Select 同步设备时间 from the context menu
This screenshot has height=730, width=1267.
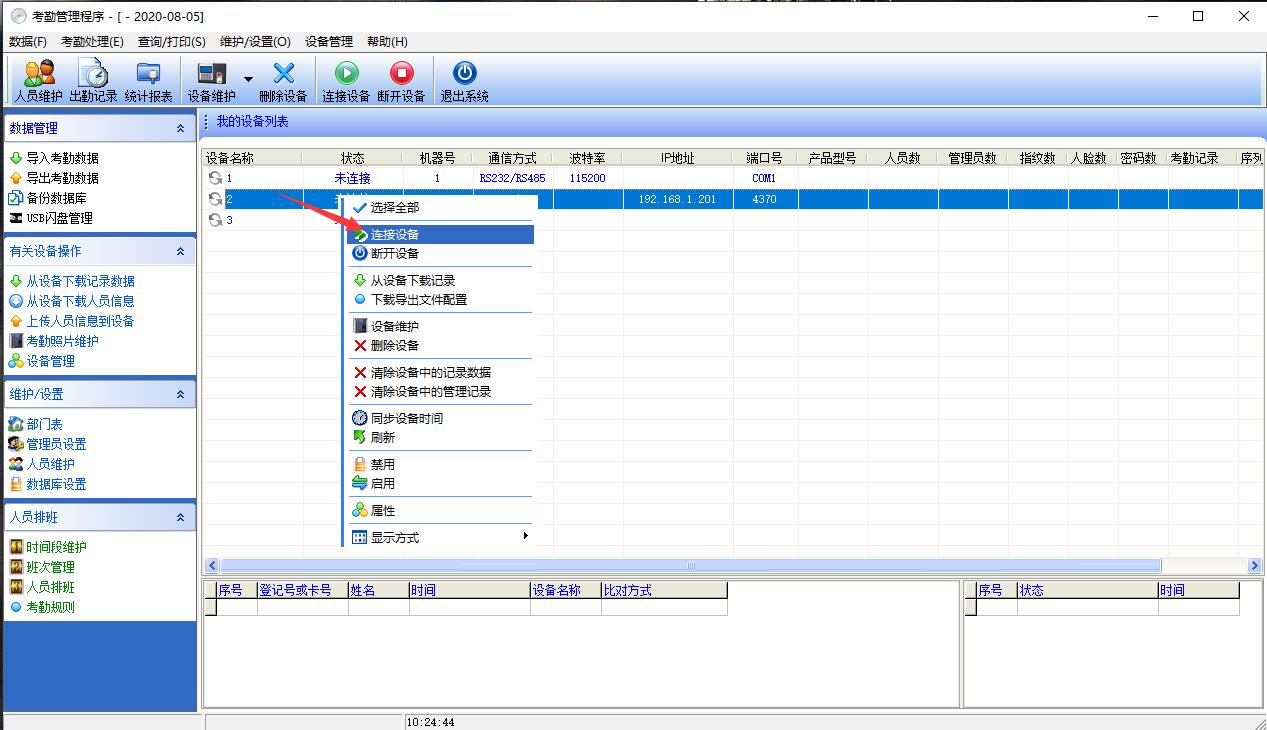tap(406, 419)
